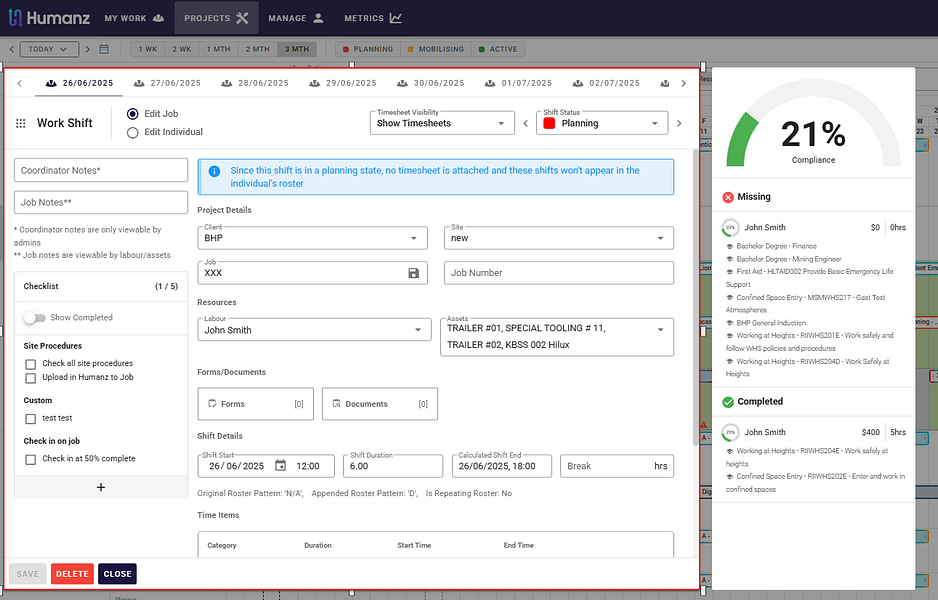Show the next dates with right chevron
This screenshot has height=600, width=938.
point(683,83)
